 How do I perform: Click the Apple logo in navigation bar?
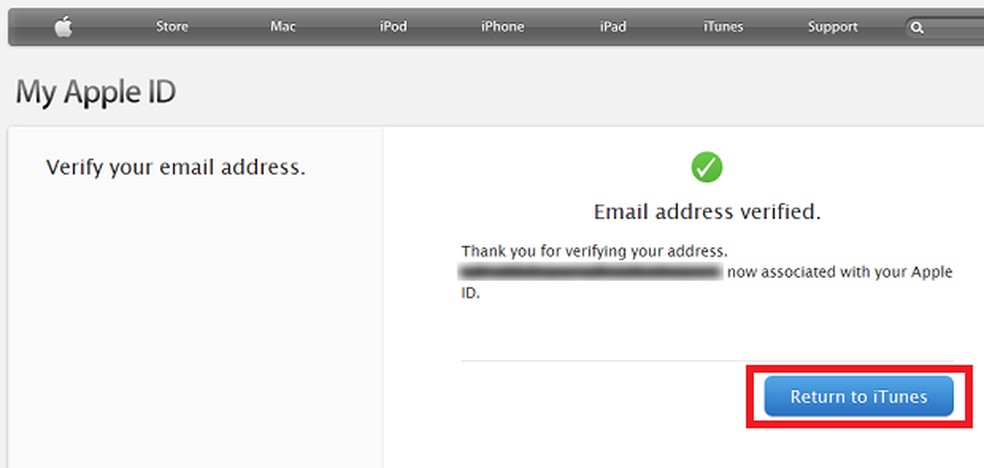[x=63, y=26]
